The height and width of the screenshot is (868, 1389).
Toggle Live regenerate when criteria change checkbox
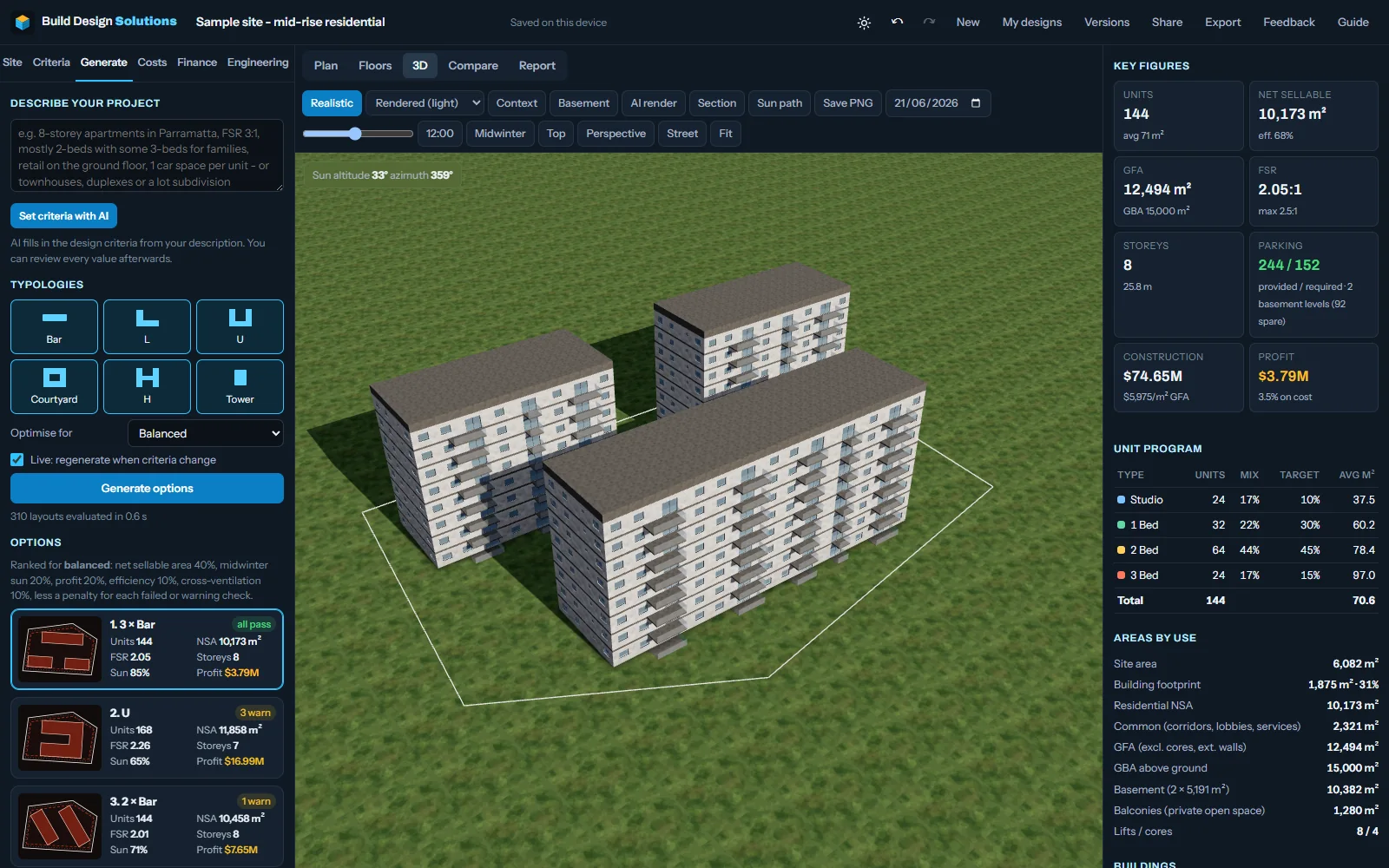(17, 460)
